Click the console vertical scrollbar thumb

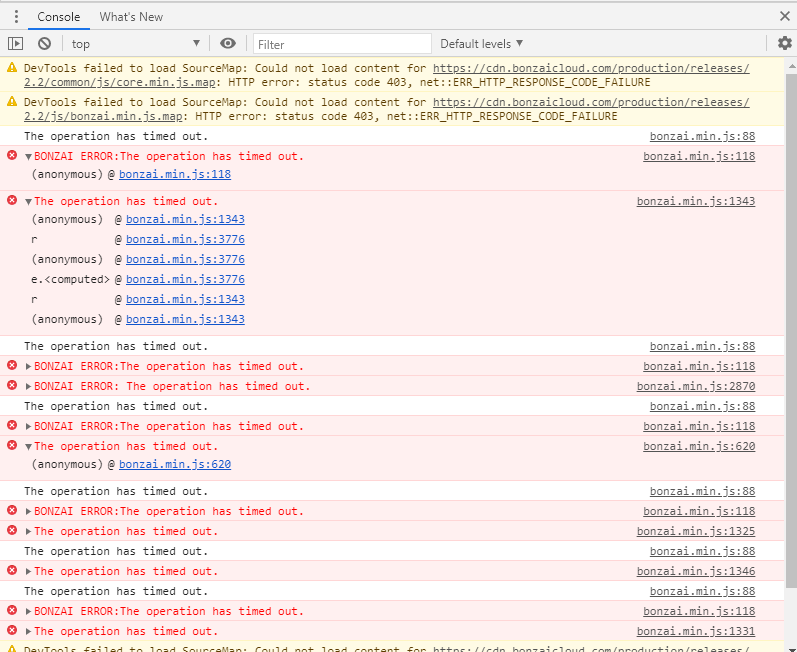[791, 330]
